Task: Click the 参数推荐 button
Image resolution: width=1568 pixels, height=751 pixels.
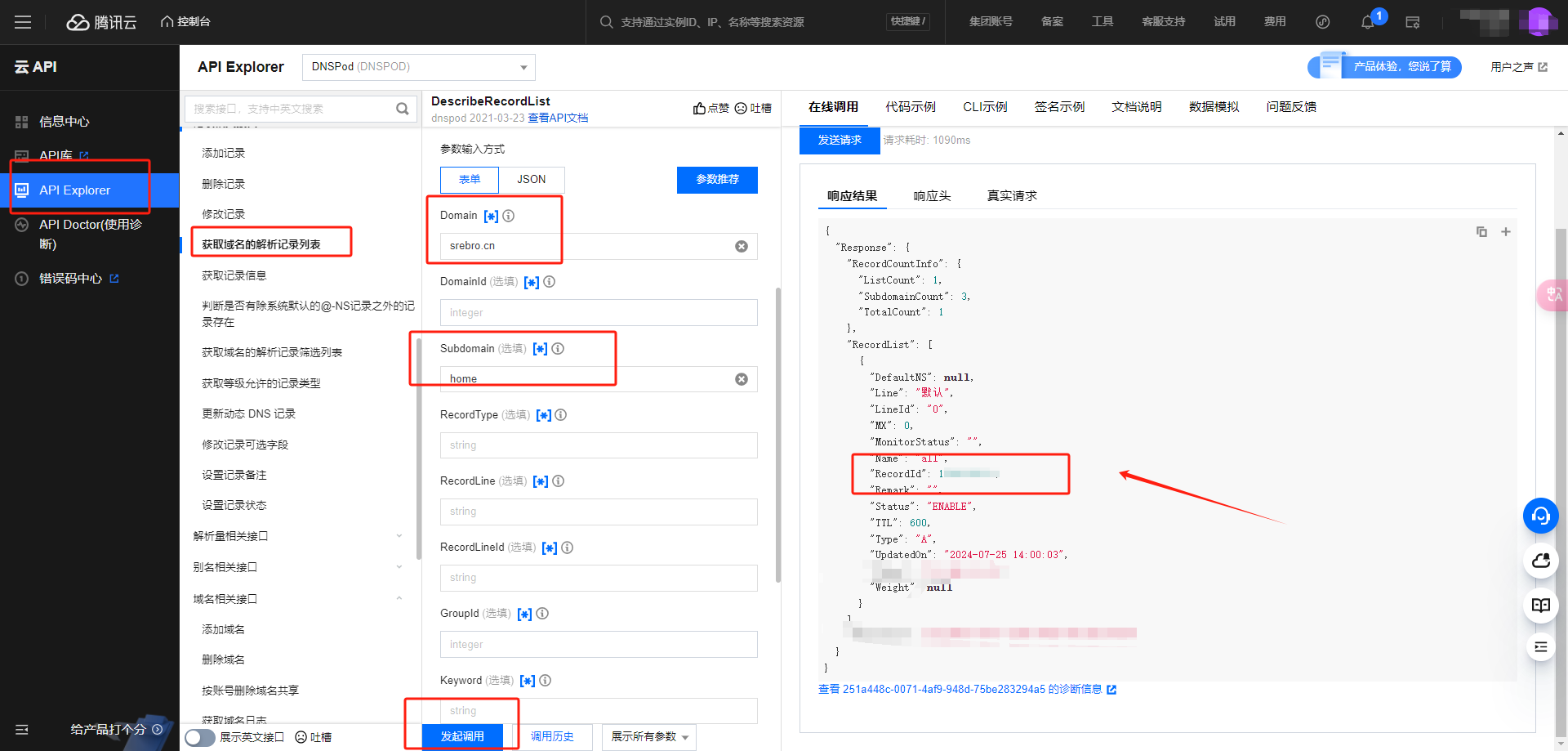Action: click(717, 180)
